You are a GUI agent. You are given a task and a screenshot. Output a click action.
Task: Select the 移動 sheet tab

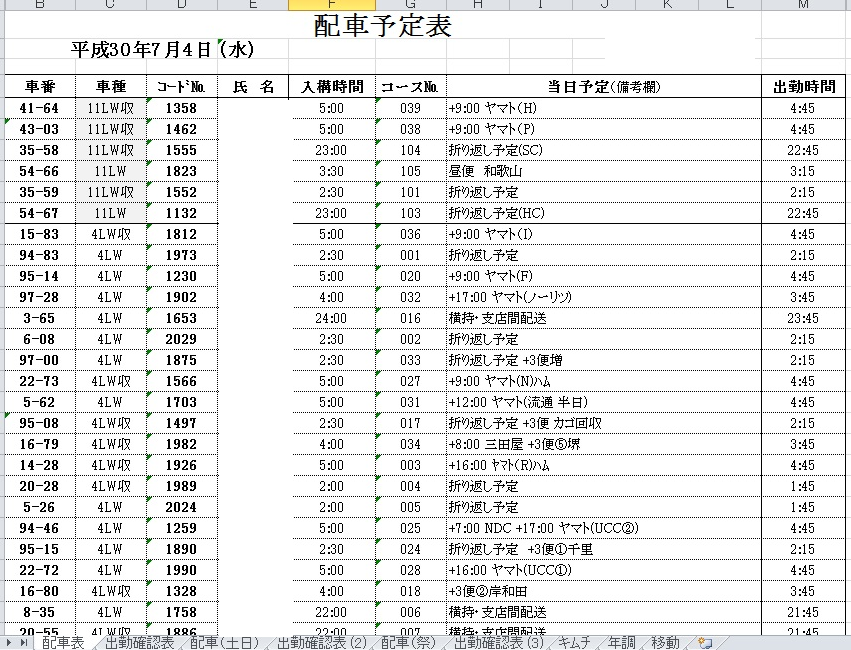coord(665,642)
